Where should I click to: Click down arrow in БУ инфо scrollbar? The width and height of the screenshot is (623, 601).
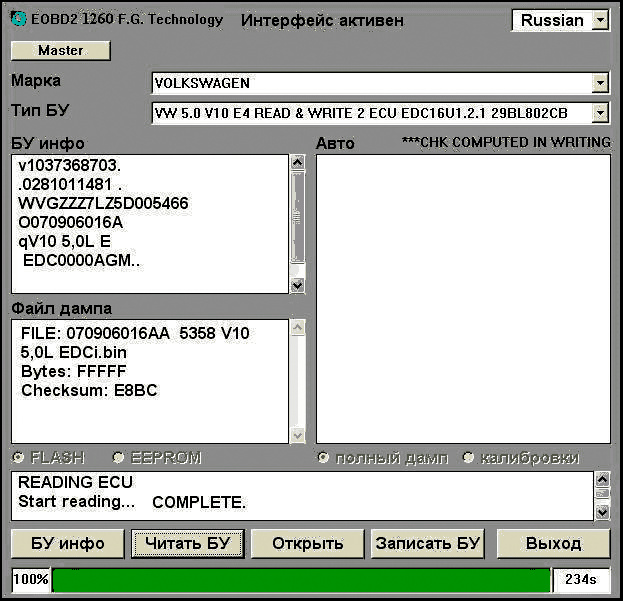298,285
